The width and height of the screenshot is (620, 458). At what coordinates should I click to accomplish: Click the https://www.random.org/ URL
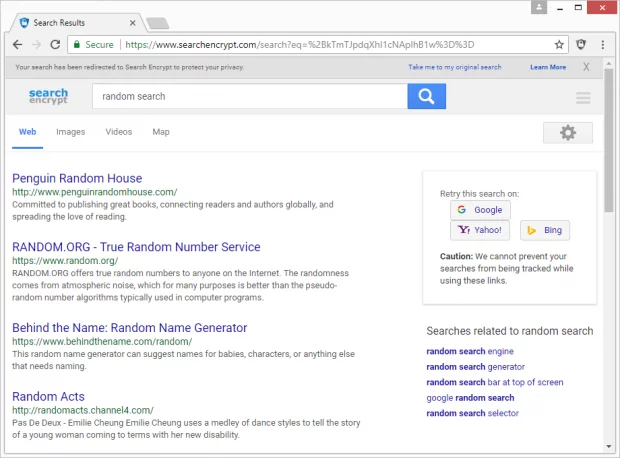65,261
